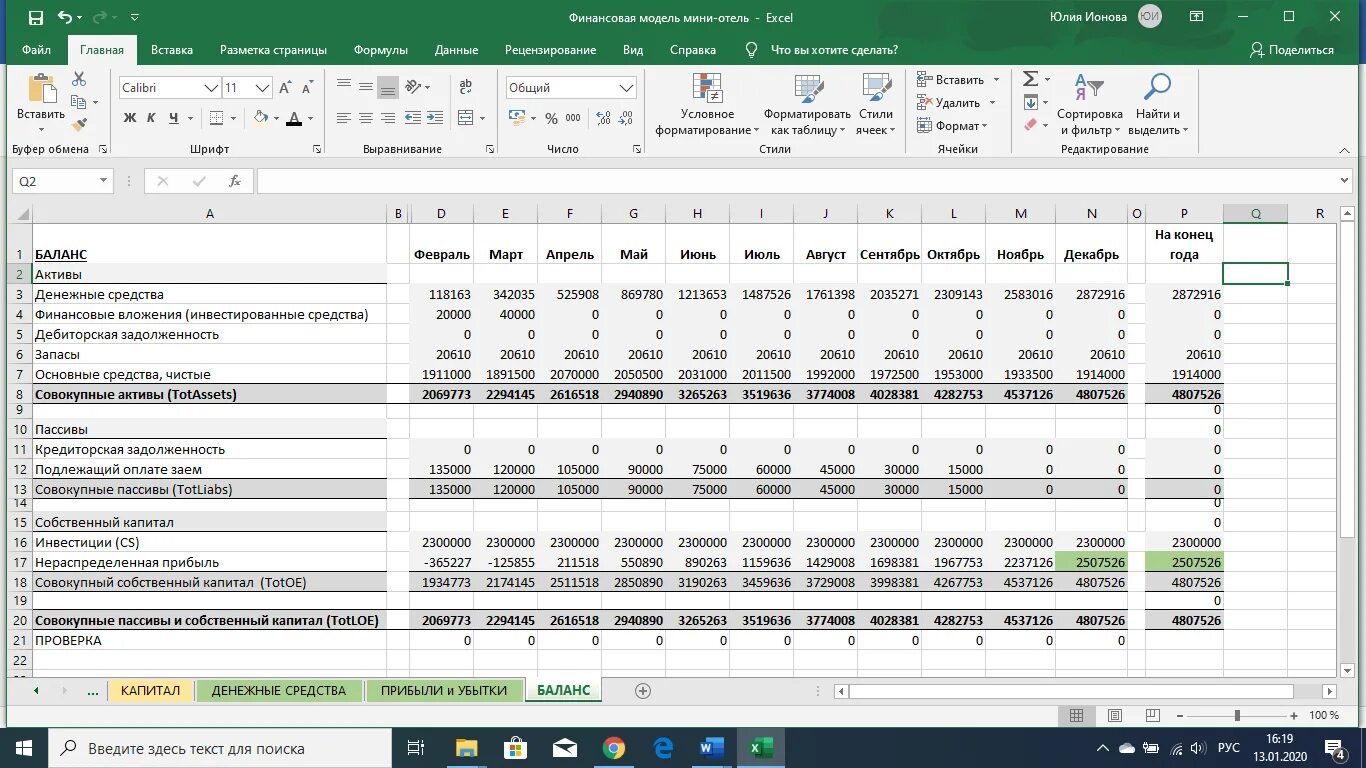Image resolution: width=1366 pixels, height=768 pixels.
Task: Toggle bold Ж formatting
Action: click(129, 118)
